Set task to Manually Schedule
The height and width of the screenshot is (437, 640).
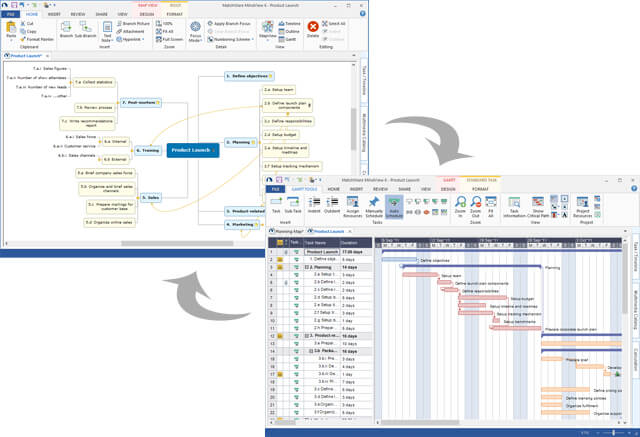pyautogui.click(x=374, y=207)
